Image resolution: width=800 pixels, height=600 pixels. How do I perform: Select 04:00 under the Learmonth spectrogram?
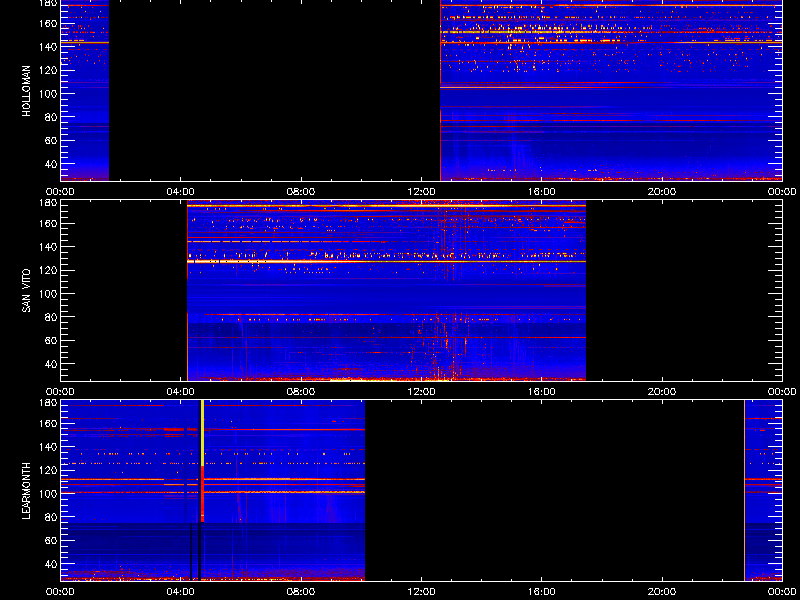[181, 592]
